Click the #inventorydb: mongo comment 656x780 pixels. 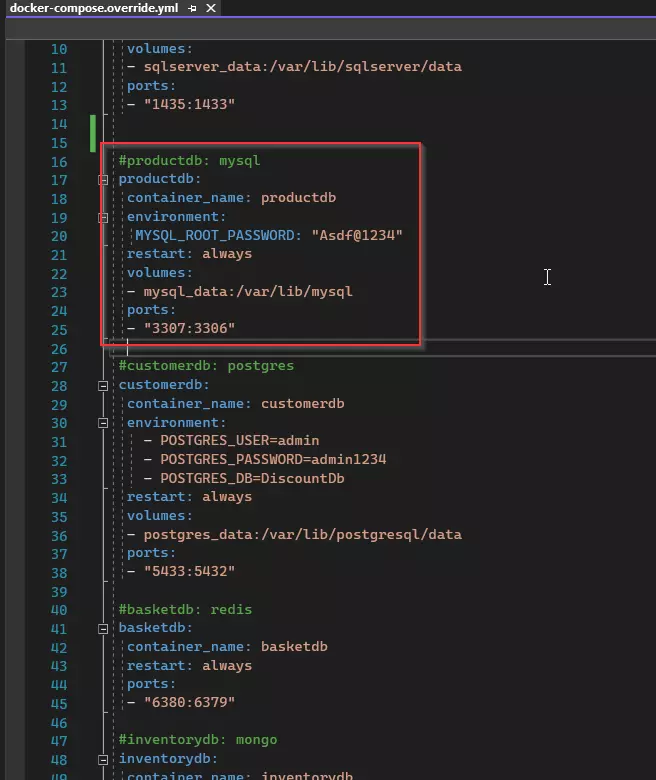(x=197, y=740)
